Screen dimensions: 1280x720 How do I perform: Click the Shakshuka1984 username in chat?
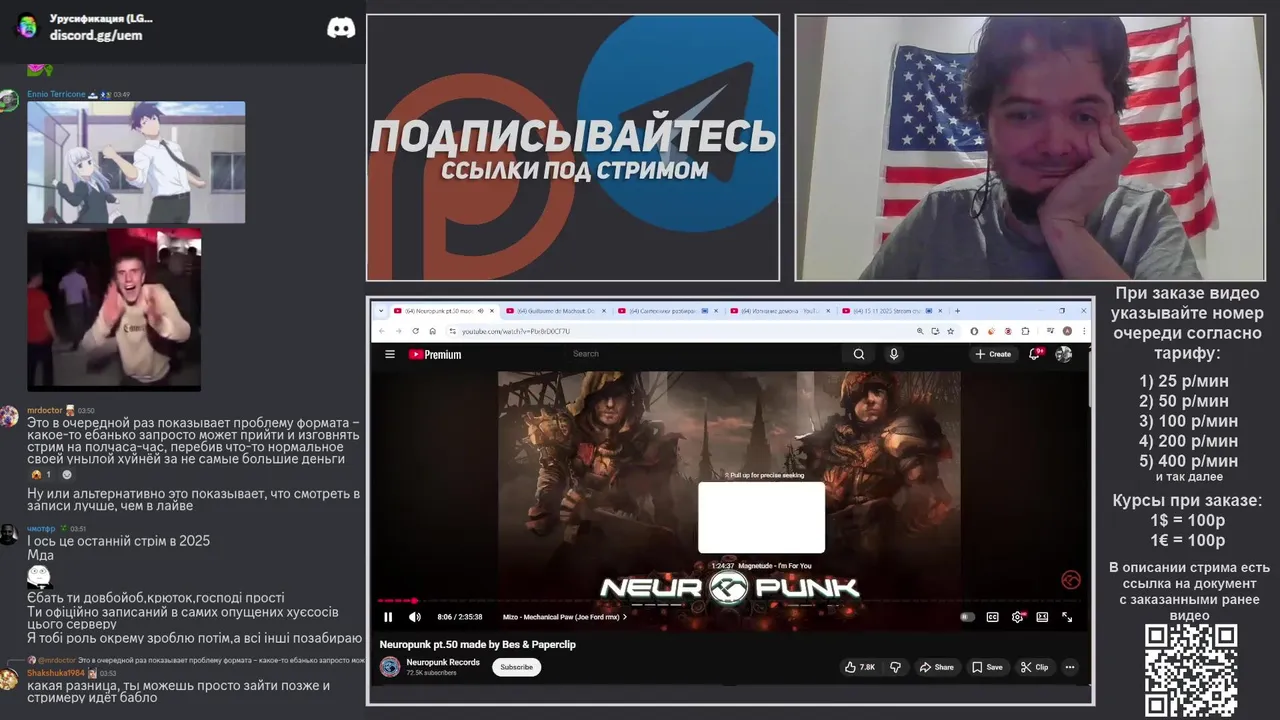click(x=55, y=673)
